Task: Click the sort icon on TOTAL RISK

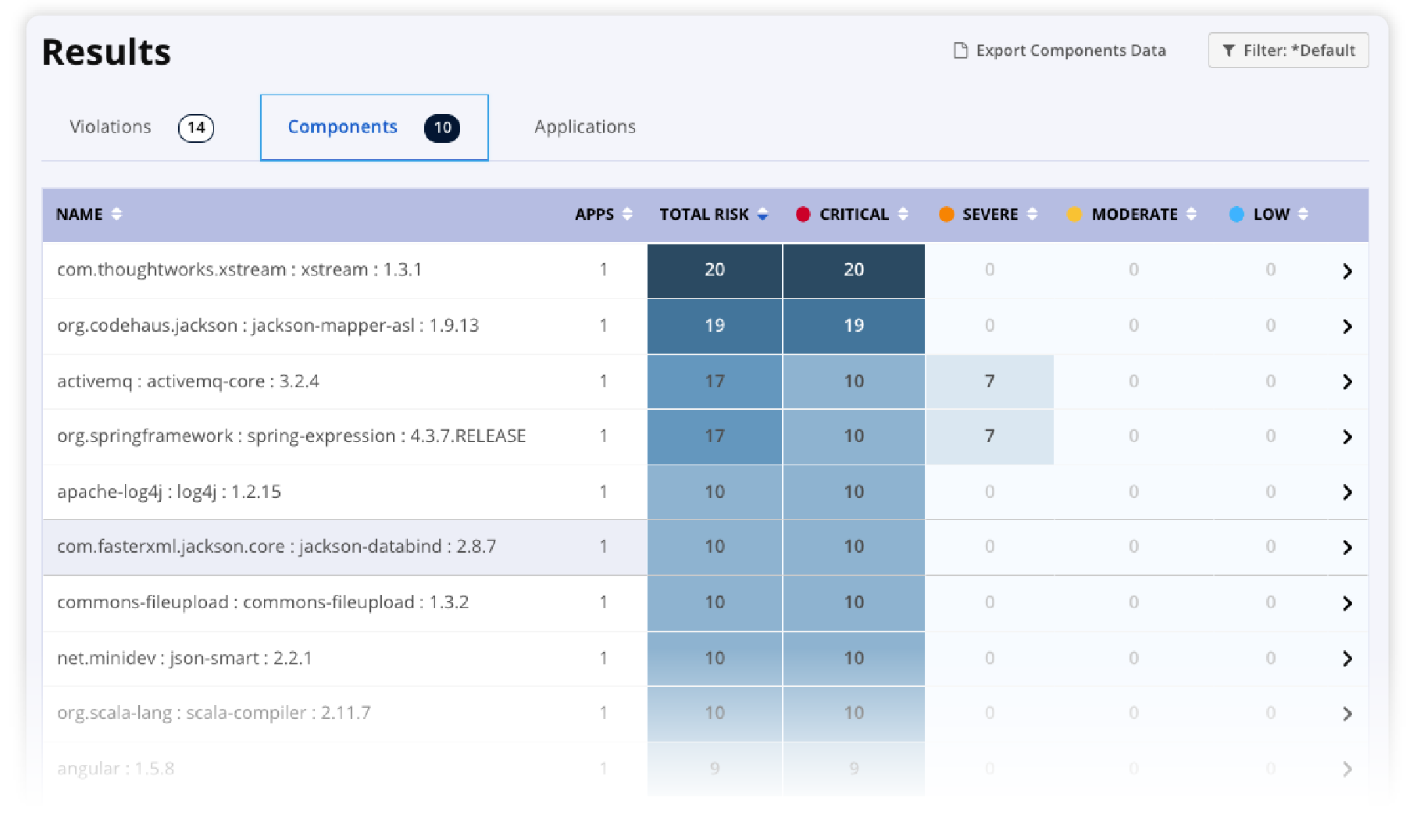Action: (x=762, y=214)
